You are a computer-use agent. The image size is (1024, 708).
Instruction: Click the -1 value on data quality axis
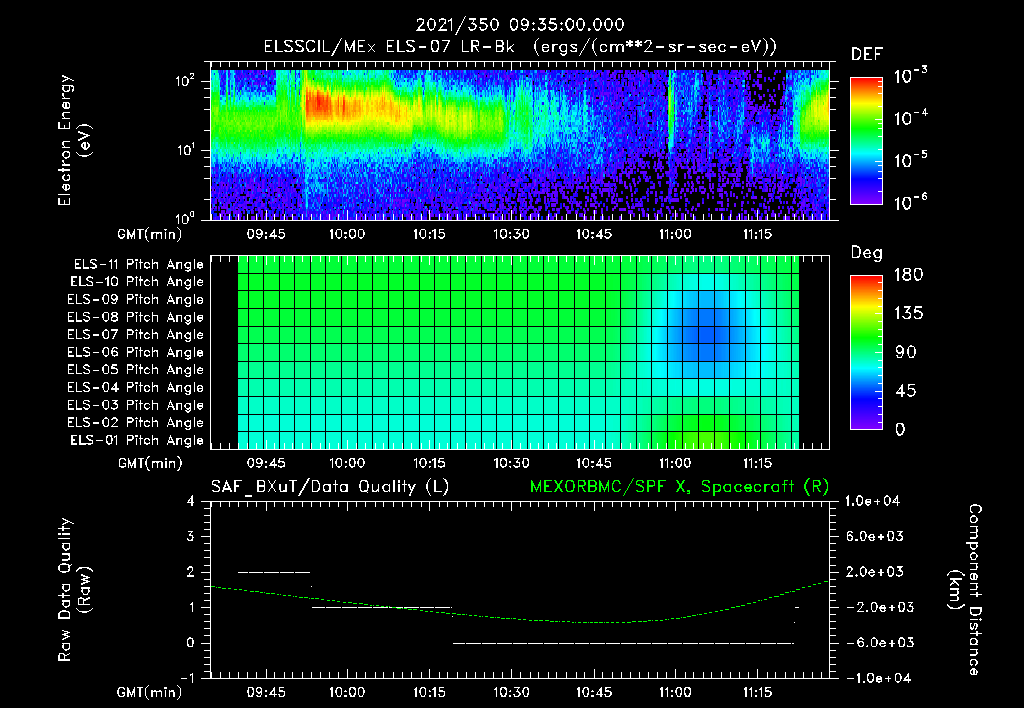click(187, 678)
